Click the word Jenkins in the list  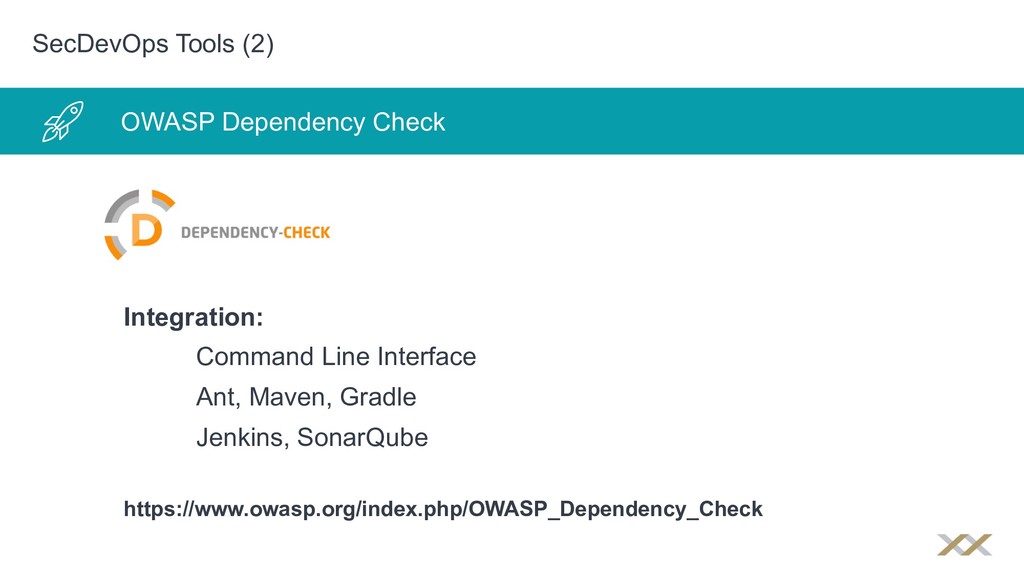pyautogui.click(x=239, y=438)
